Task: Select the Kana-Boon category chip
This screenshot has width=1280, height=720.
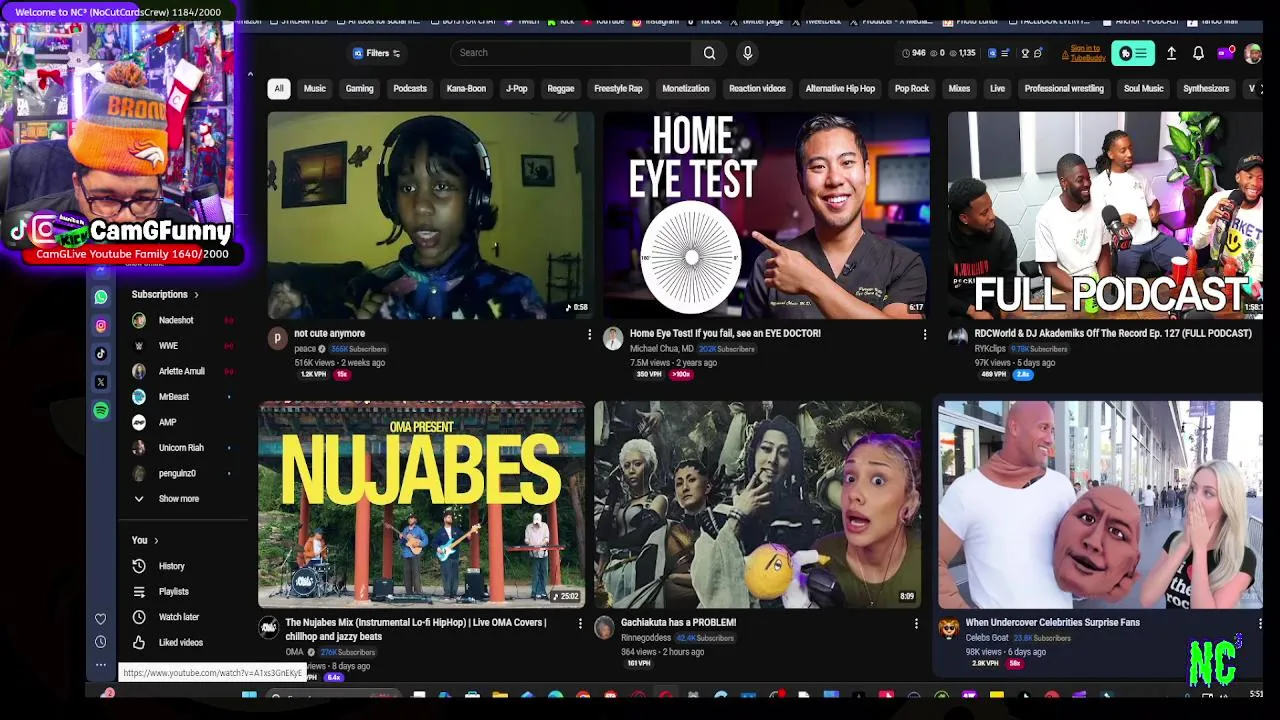Action: pyautogui.click(x=466, y=89)
